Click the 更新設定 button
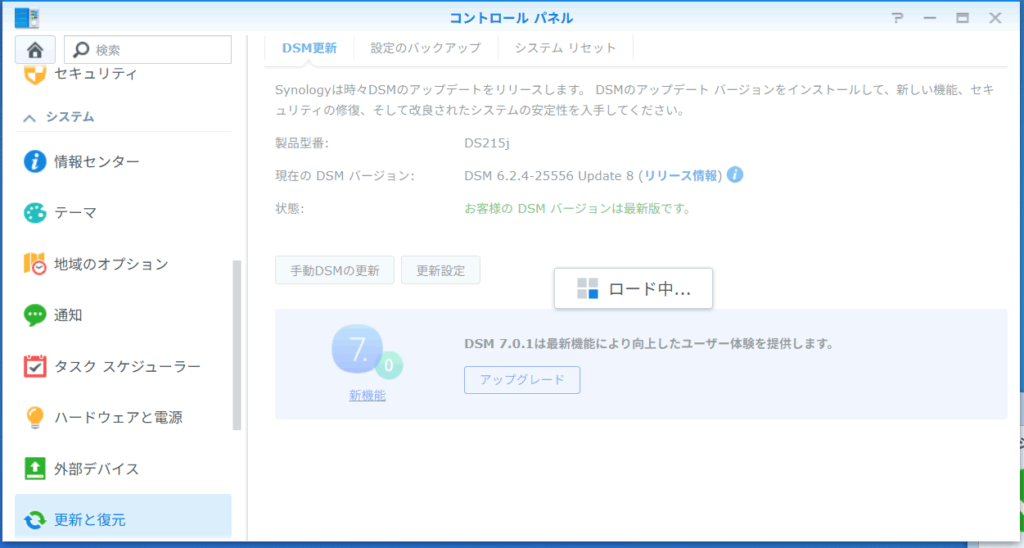This screenshot has width=1024, height=548. click(x=440, y=271)
